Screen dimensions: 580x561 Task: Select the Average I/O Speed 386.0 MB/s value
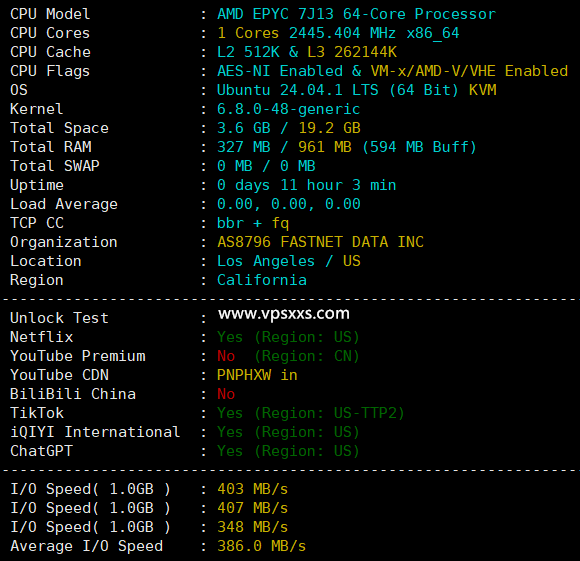click(262, 546)
